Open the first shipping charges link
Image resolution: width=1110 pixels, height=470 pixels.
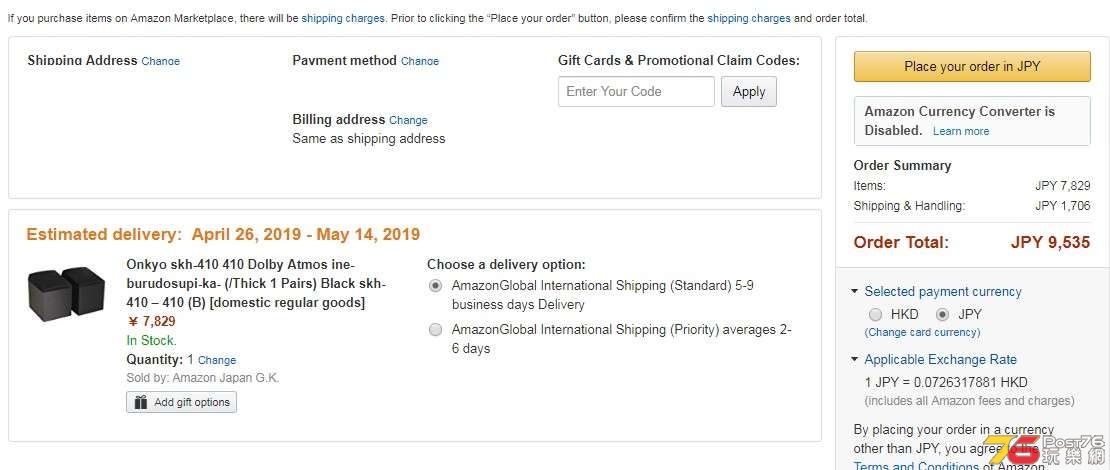coord(343,18)
